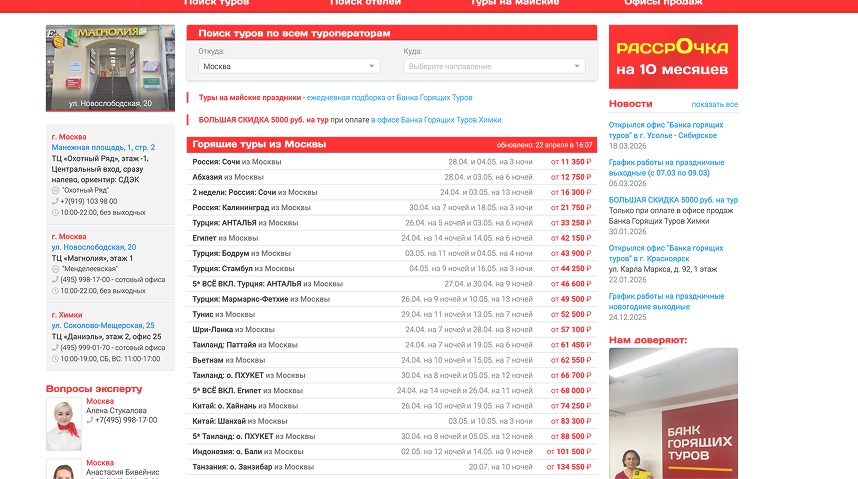Open 'Турция: Стамбул из Москвы' tour
This screenshot has width=858, height=479.
tap(392, 269)
